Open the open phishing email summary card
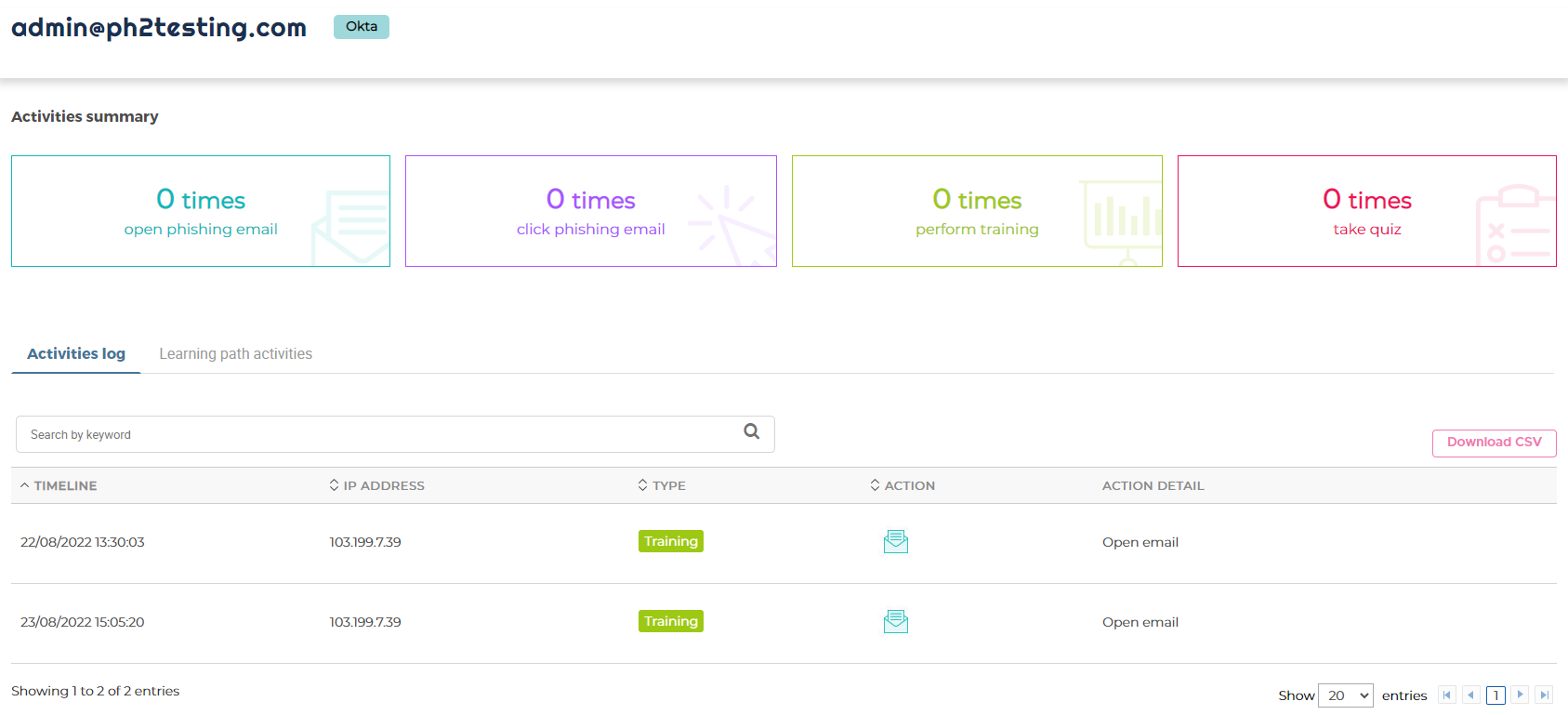Image resolution: width=1568 pixels, height=715 pixels. [201, 211]
